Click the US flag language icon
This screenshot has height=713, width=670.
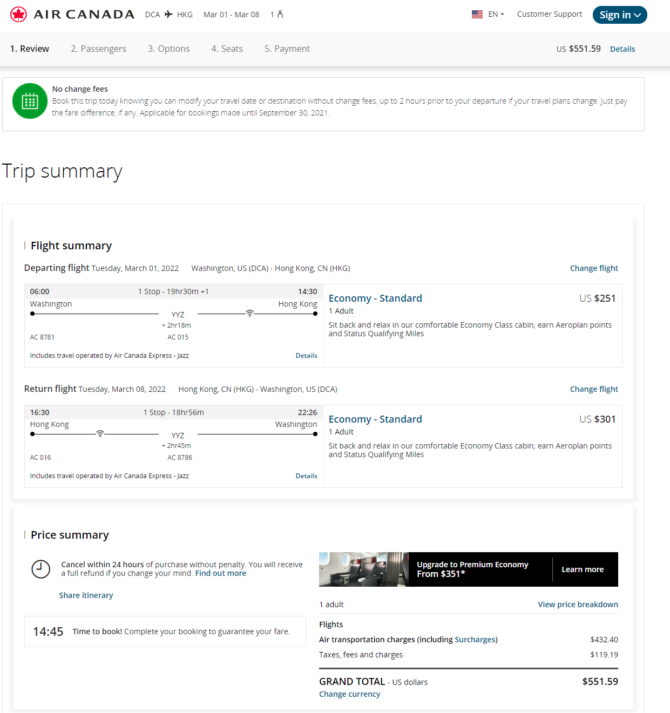[x=477, y=14]
